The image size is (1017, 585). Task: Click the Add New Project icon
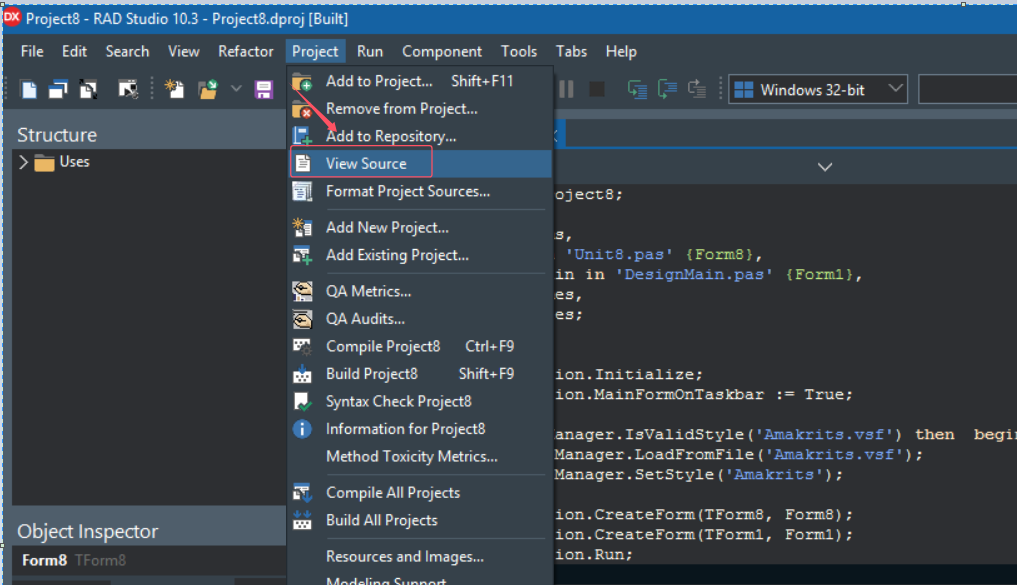[302, 228]
